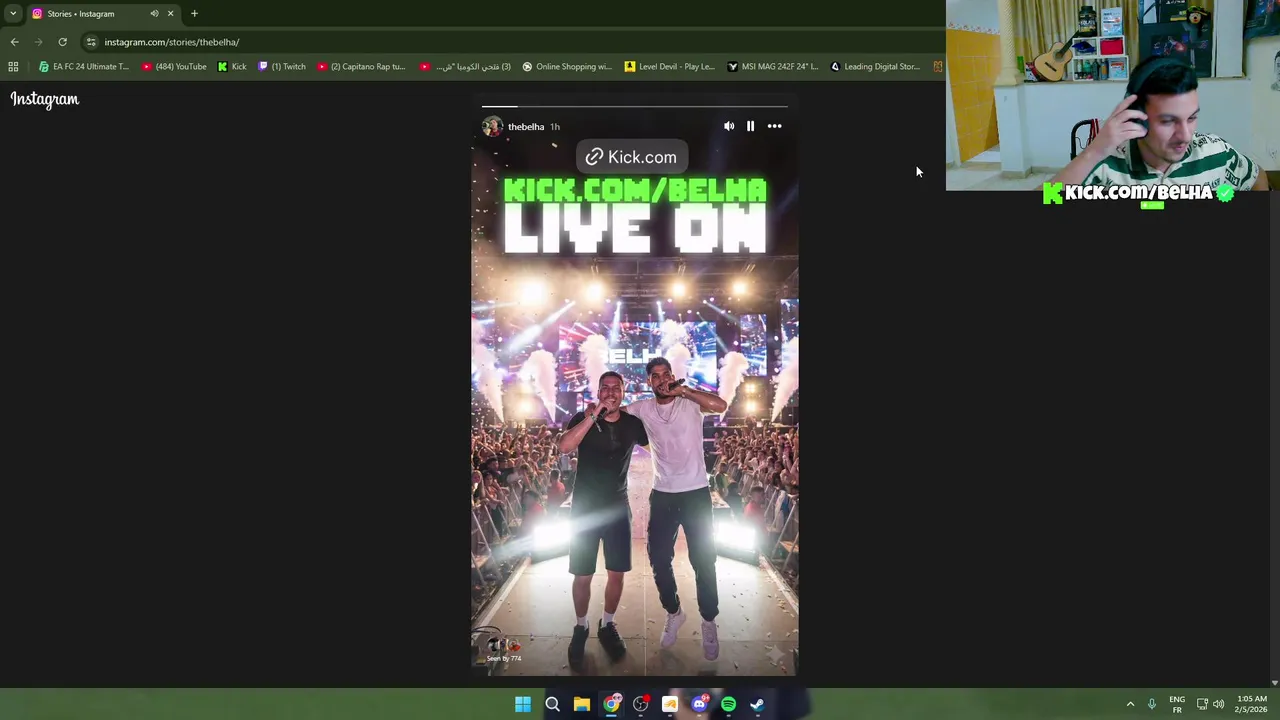Open the MSI MAG 242F bookmark

(x=772, y=67)
